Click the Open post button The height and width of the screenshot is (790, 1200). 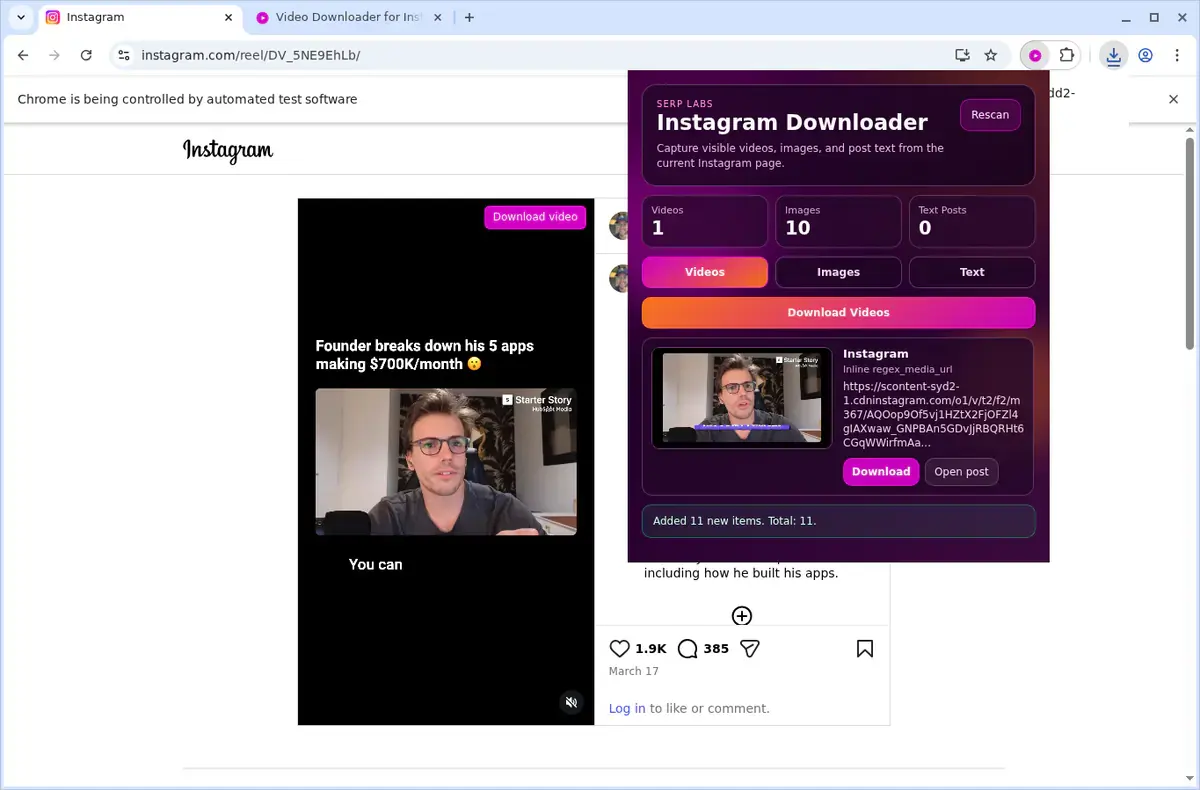click(961, 471)
